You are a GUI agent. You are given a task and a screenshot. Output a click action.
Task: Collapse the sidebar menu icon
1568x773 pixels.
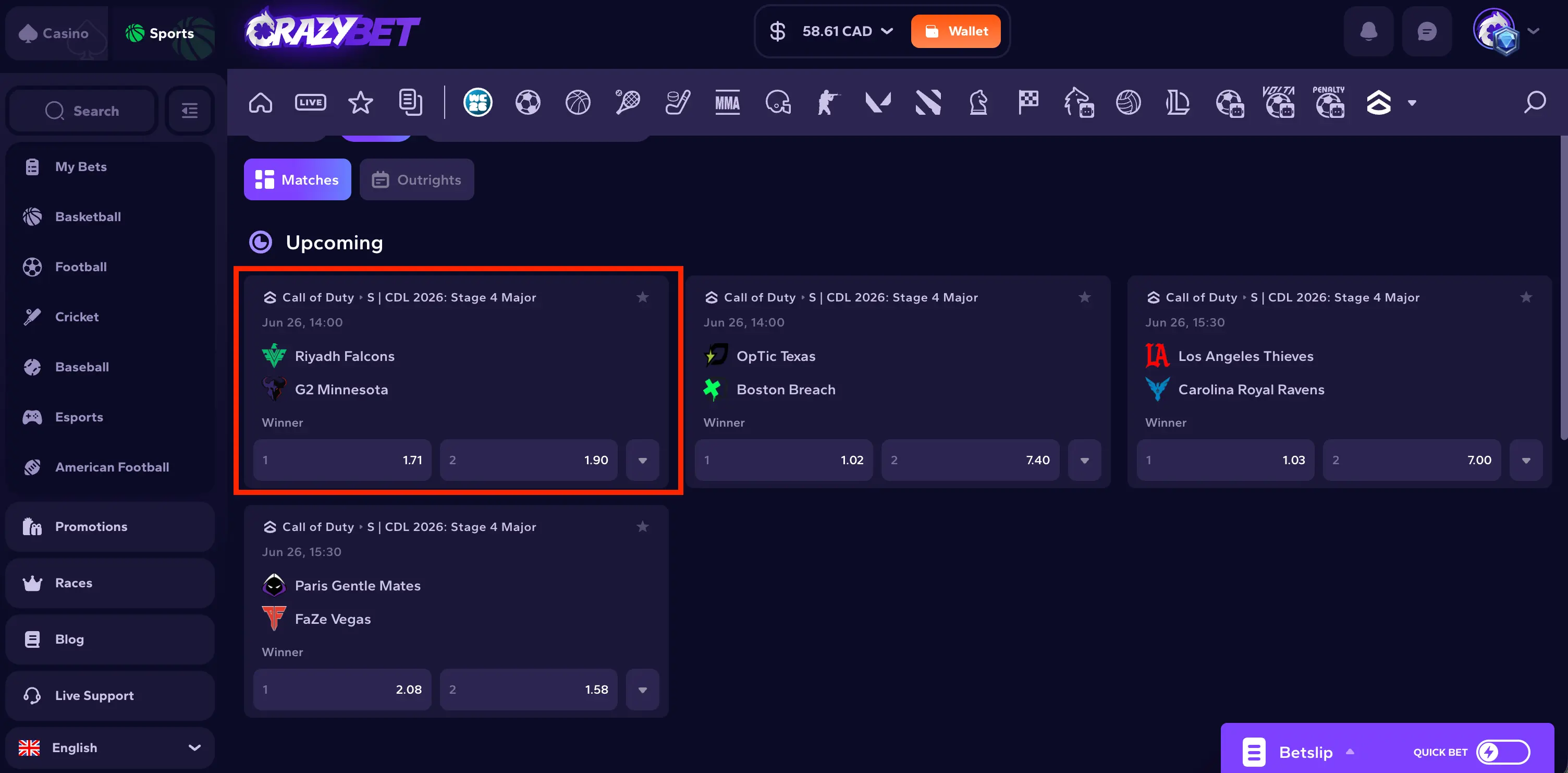point(190,110)
